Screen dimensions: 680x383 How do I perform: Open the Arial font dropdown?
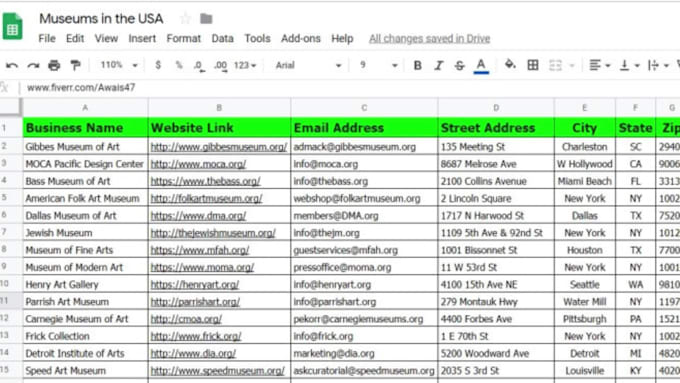(308, 65)
